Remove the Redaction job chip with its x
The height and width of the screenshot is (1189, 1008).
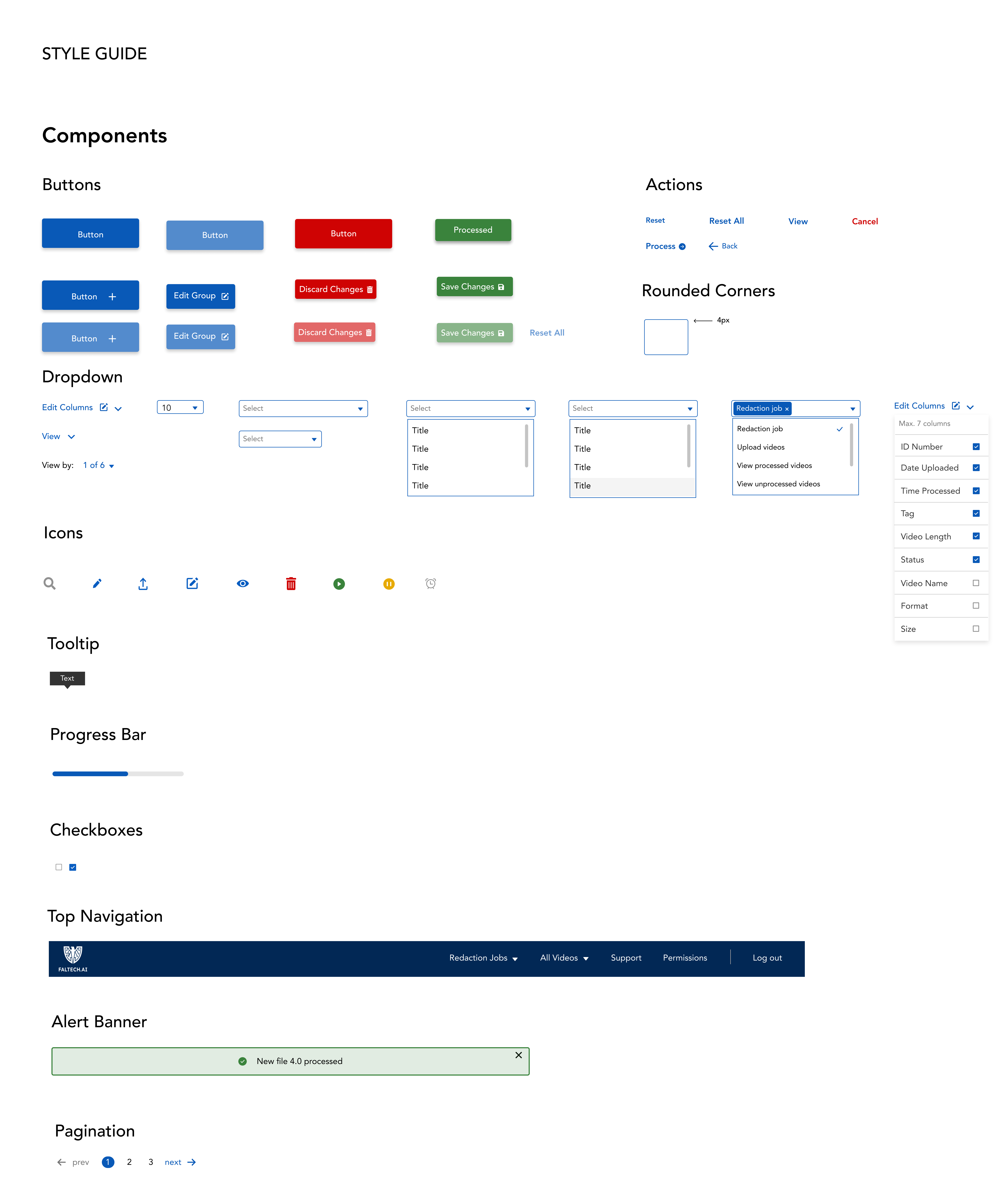coord(787,409)
